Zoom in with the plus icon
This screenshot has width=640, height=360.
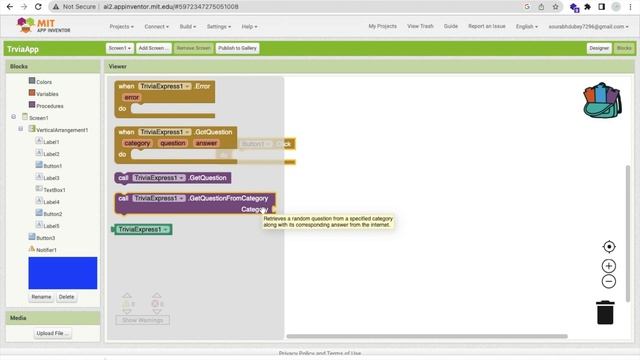coord(609,266)
